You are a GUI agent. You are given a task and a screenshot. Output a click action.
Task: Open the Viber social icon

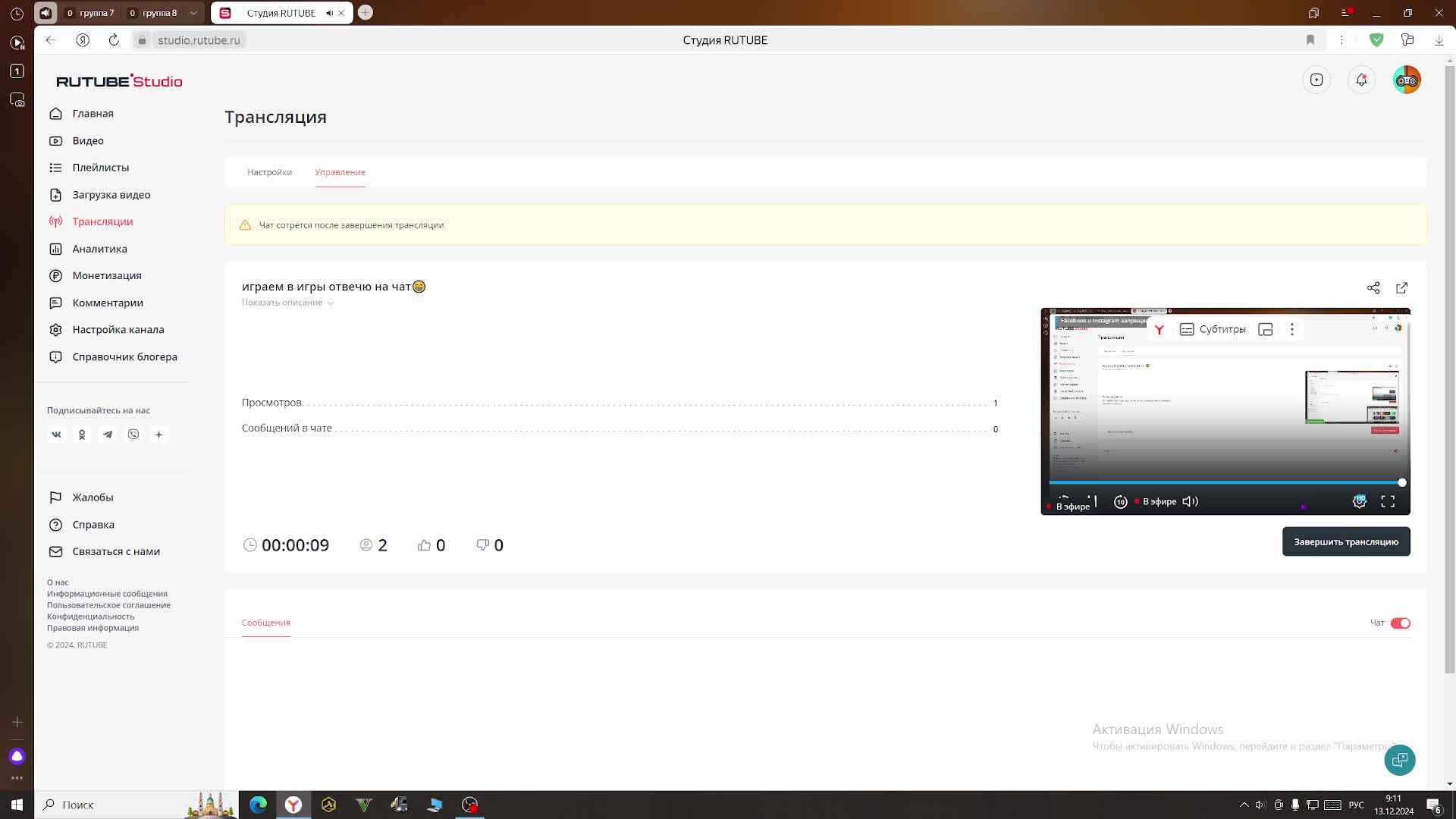click(x=133, y=435)
